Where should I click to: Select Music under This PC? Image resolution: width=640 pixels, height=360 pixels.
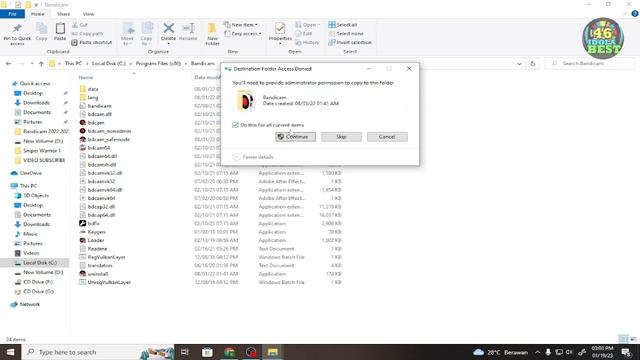point(30,234)
